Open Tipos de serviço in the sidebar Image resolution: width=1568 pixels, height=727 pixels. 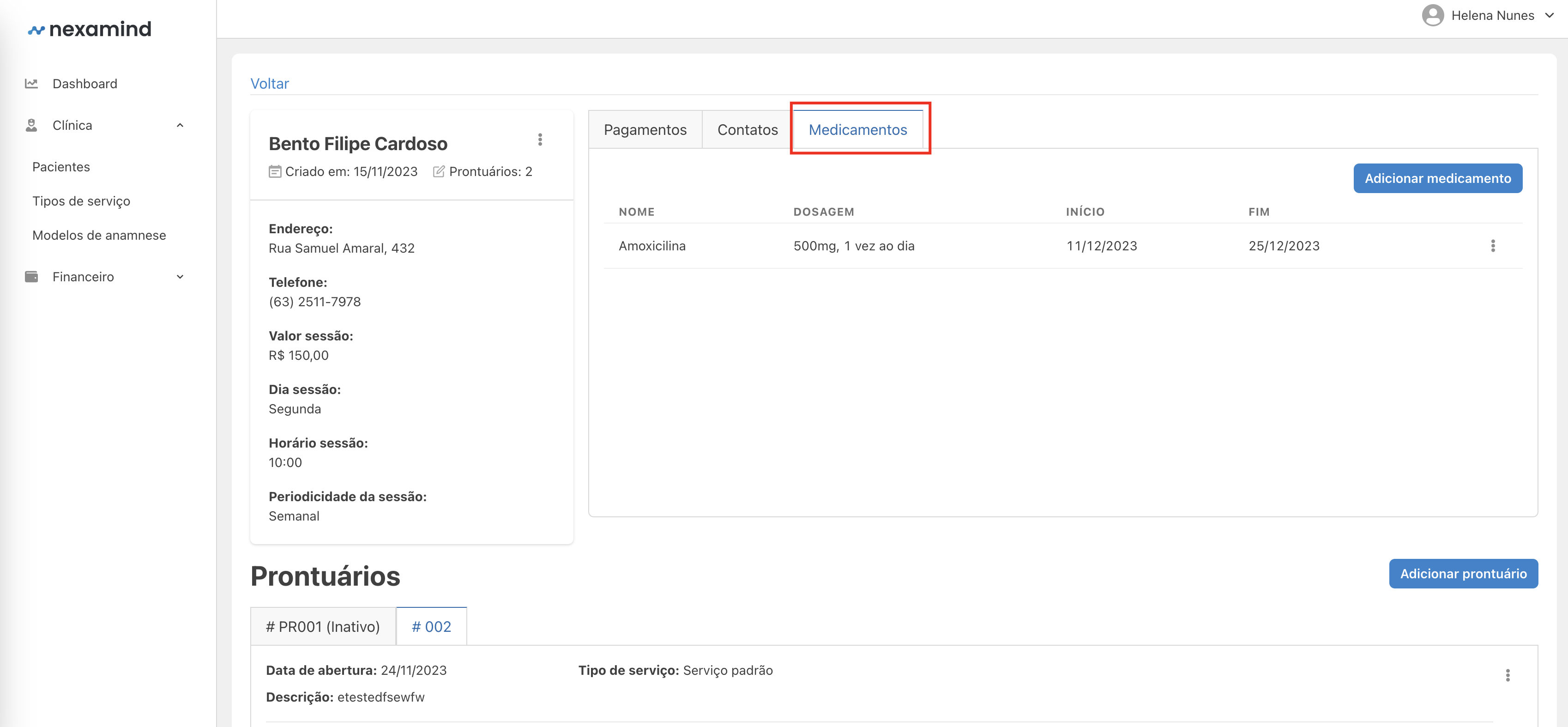click(x=81, y=201)
